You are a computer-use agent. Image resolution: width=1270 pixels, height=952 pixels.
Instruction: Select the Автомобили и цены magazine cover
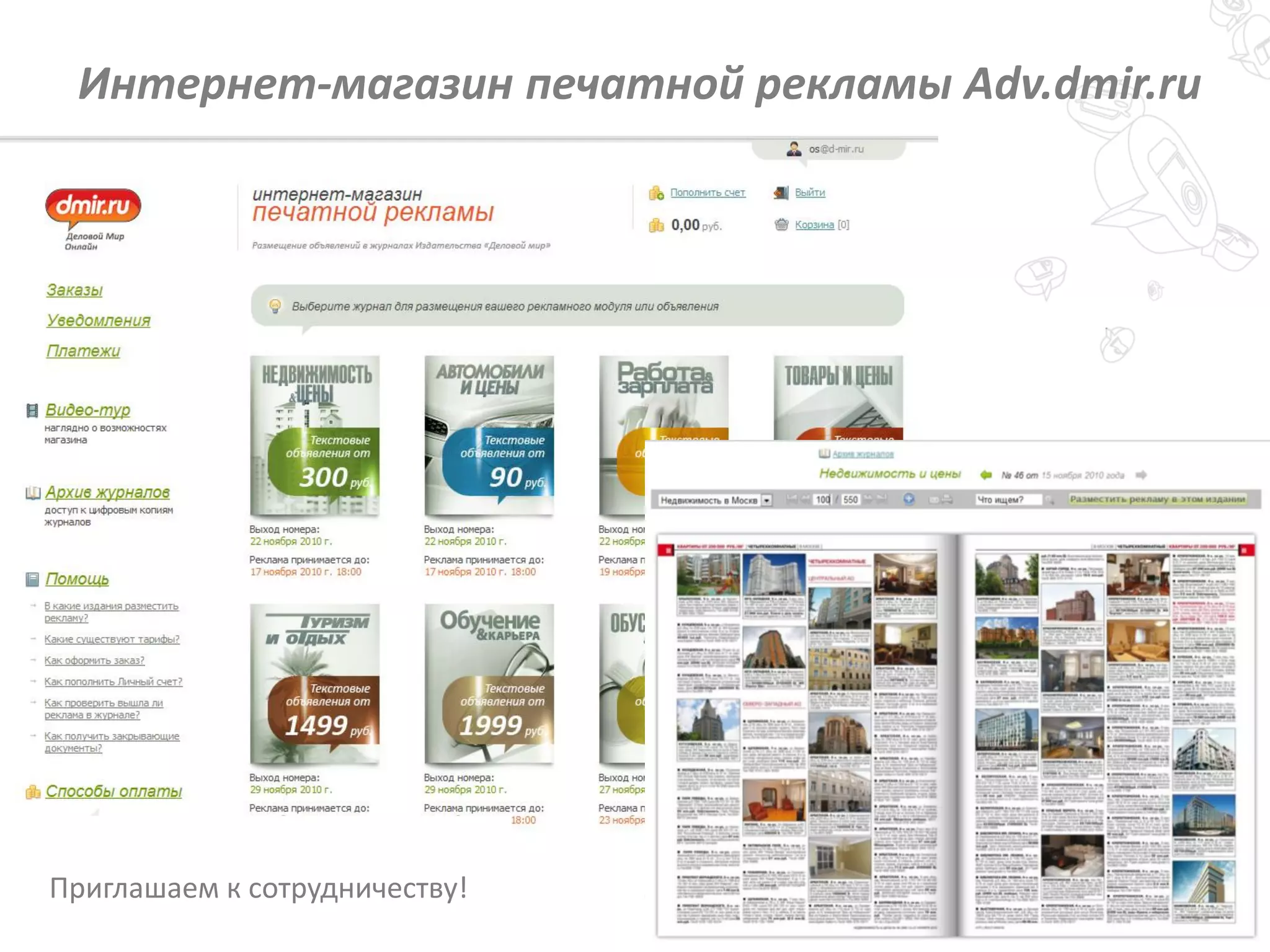pyautogui.click(x=489, y=435)
